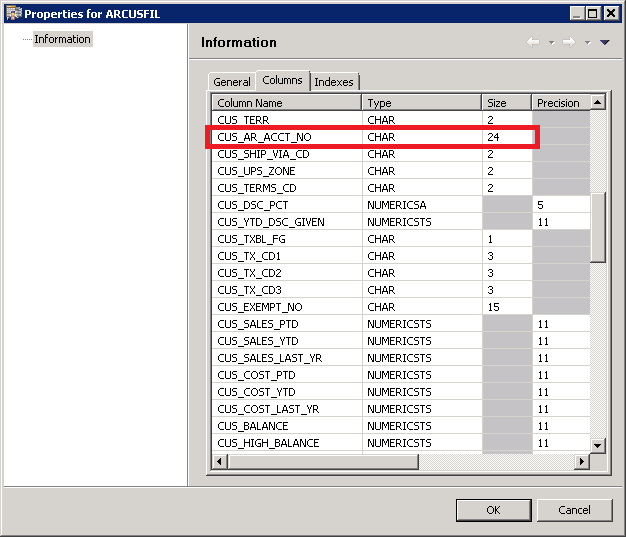626x537 pixels.
Task: Select the CUS_TX_CD3 row
Action: click(401, 290)
